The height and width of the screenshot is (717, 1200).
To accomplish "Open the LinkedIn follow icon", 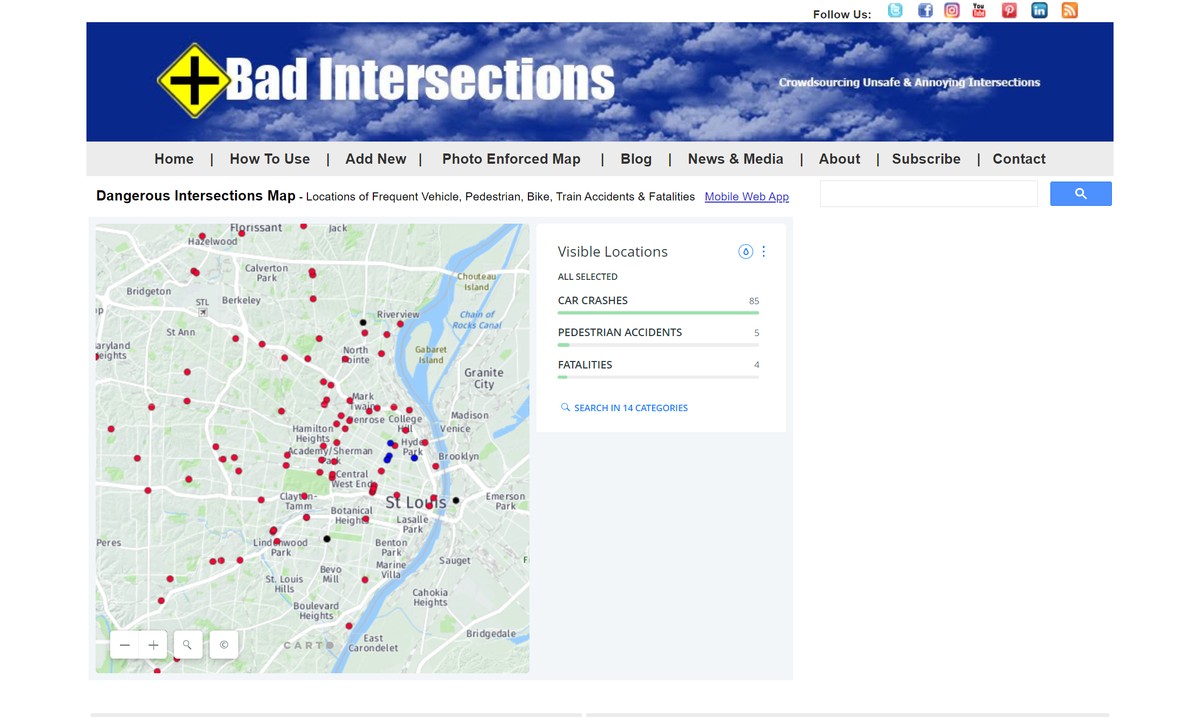I will click(1039, 11).
